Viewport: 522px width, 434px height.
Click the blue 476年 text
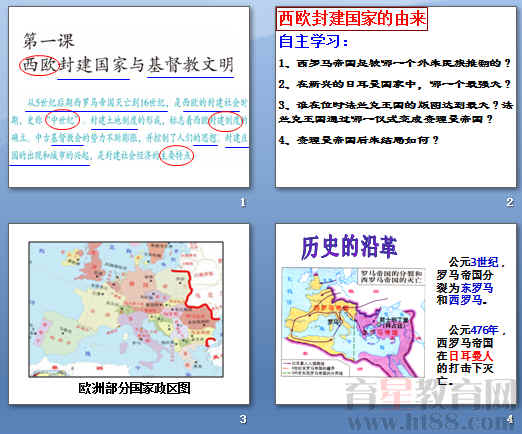pyautogui.click(x=485, y=330)
